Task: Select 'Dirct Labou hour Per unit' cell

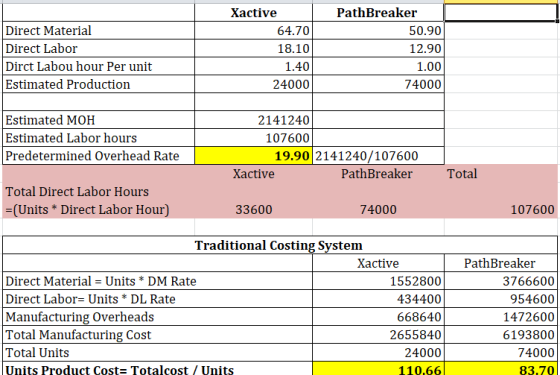Action: point(99,66)
